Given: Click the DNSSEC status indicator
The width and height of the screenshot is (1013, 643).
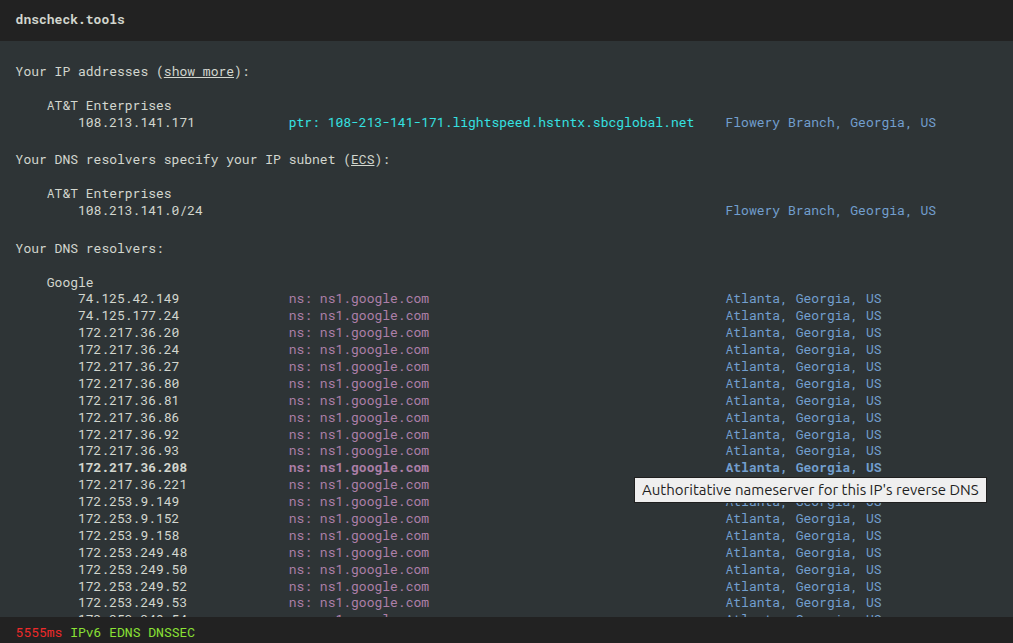Looking at the screenshot, I should [171, 633].
